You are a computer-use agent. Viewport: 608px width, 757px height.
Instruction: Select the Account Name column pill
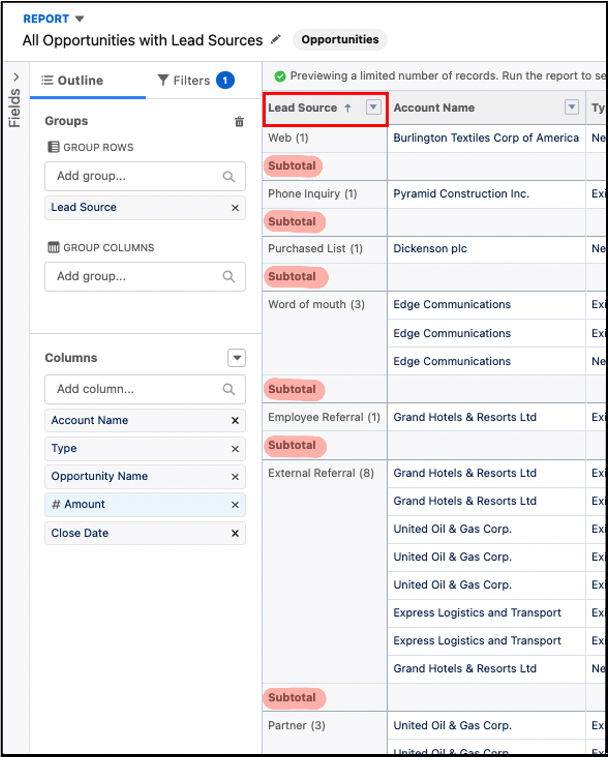tap(145, 421)
